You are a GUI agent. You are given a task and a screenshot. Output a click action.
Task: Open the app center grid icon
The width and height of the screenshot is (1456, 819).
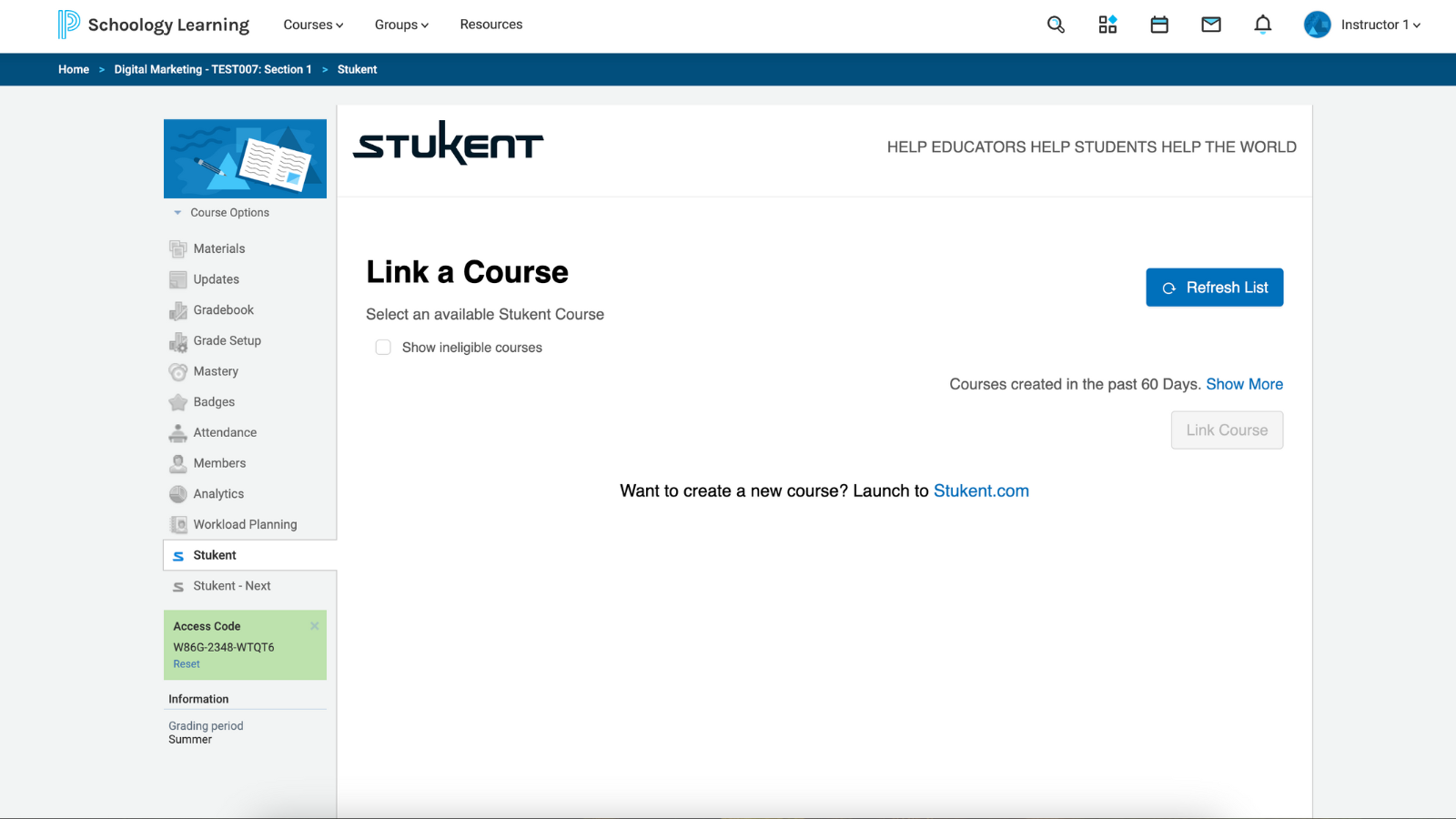pos(1107,25)
